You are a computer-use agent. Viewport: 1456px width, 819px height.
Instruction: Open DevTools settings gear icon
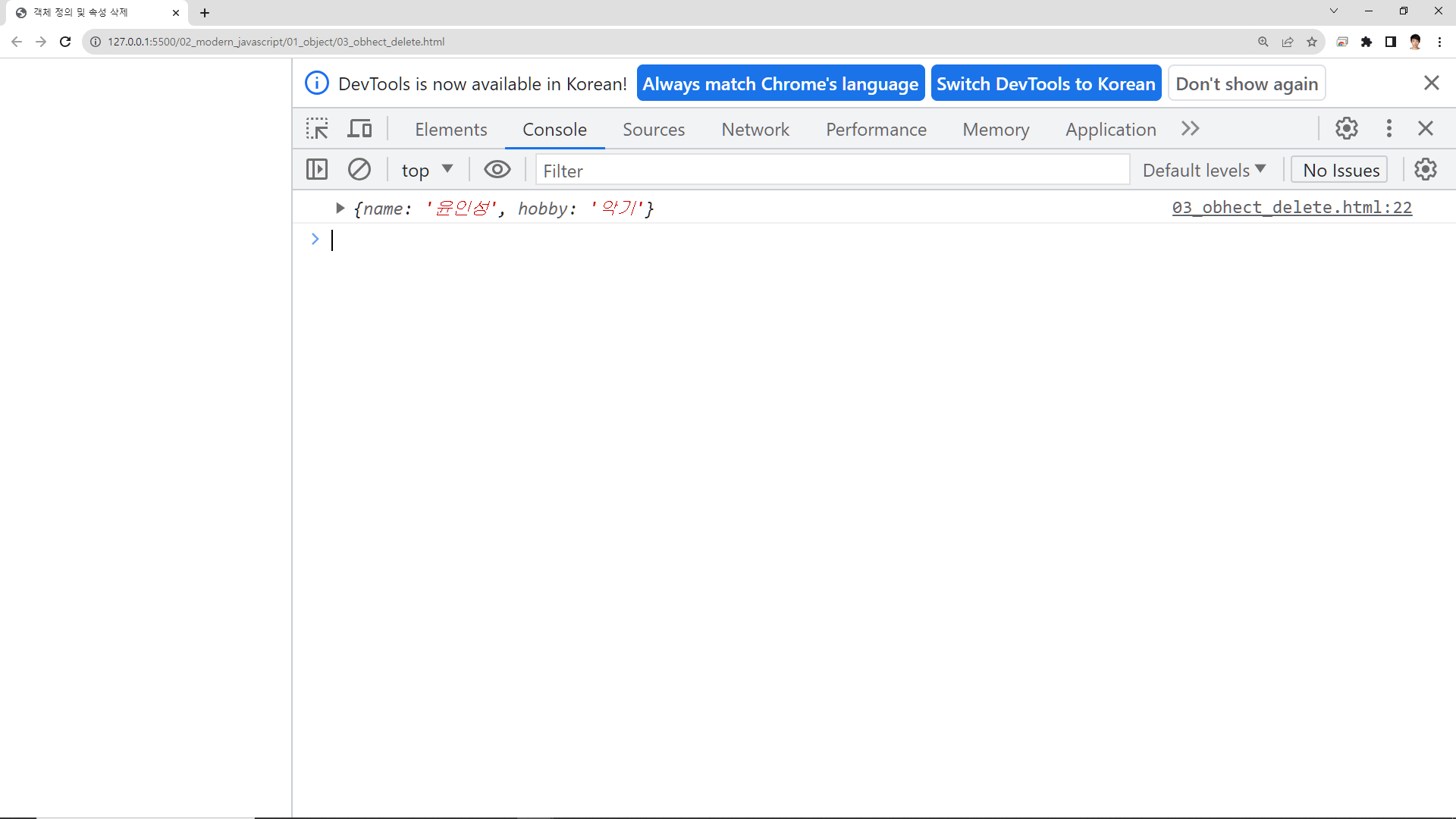[x=1347, y=128]
